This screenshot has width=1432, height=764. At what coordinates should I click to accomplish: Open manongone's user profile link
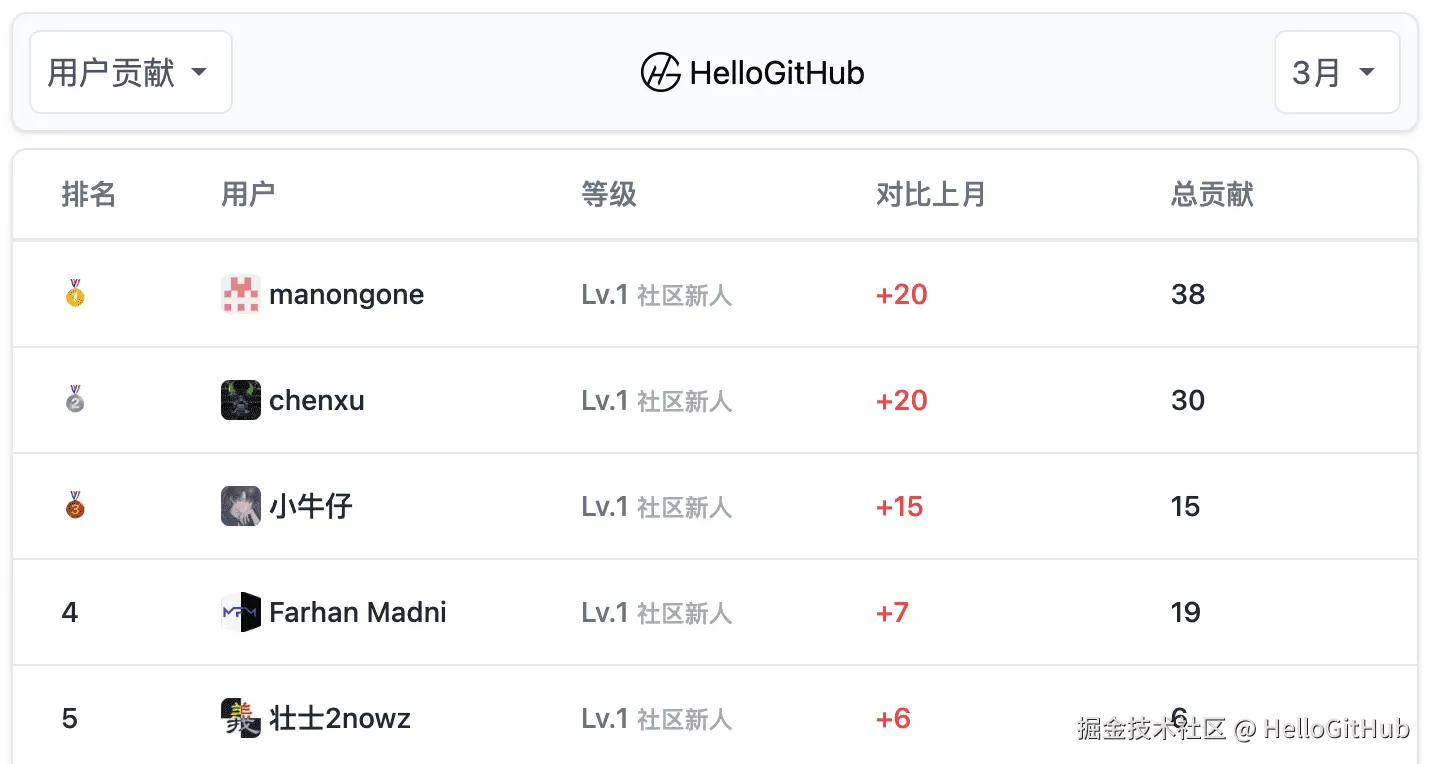click(346, 294)
